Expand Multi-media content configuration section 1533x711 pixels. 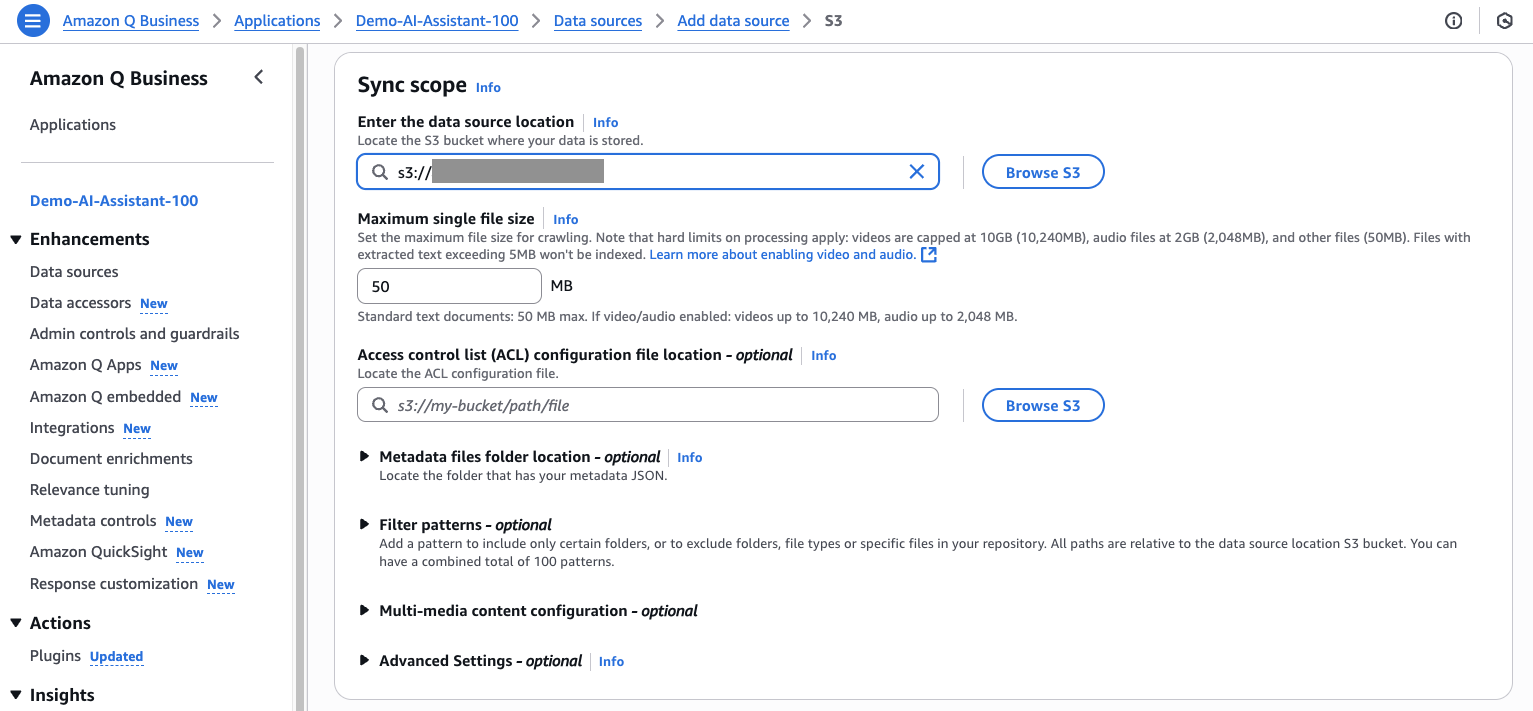click(x=365, y=610)
